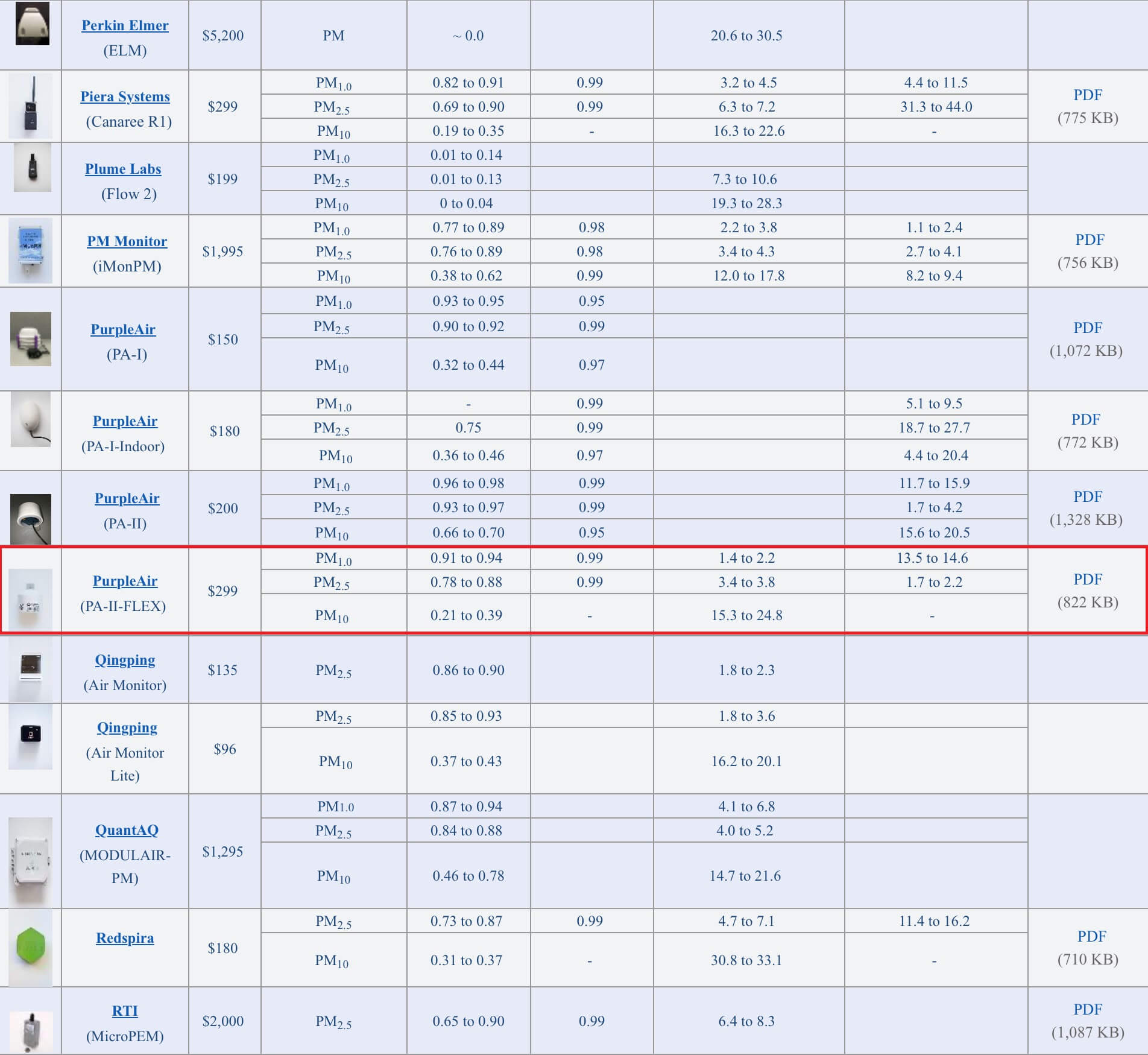Click the Perkin Elmer ELM sensor thumbnail
Viewport: 1148px width, 1055px height.
pos(32,25)
